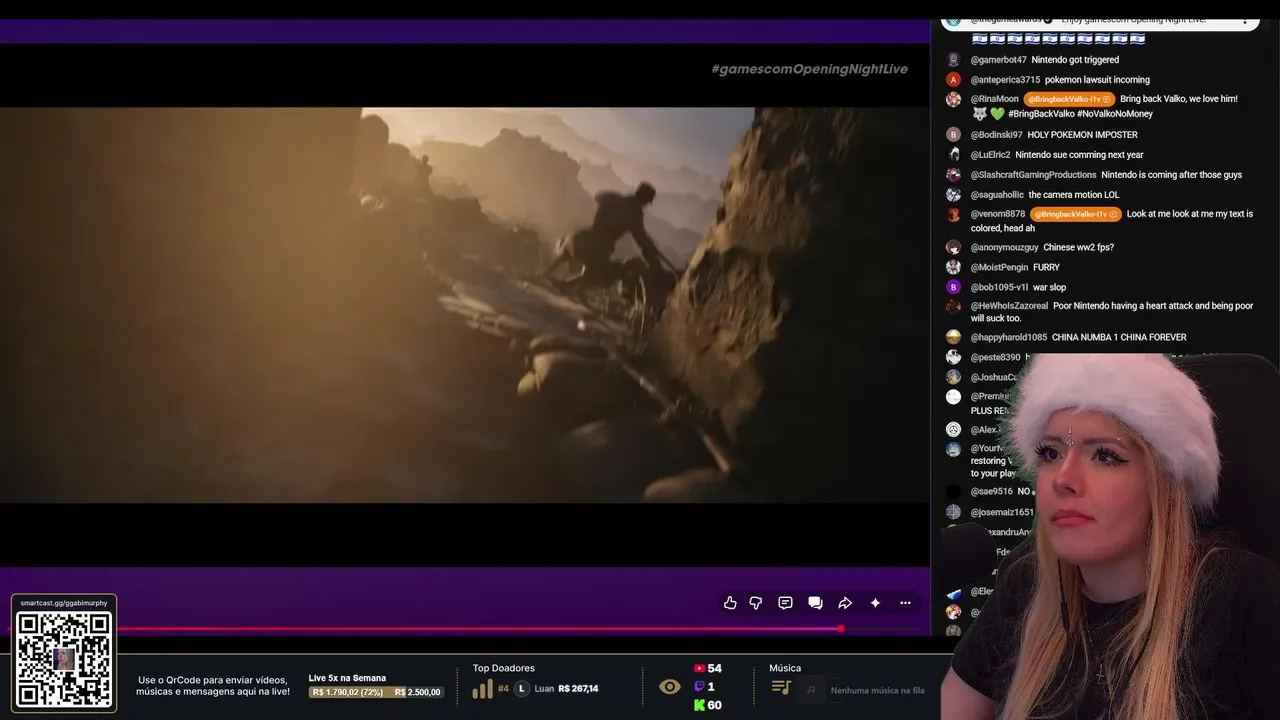Screen dimensions: 1280x720
Task: Click username @venom8878 in chat
Action: click(x=997, y=214)
